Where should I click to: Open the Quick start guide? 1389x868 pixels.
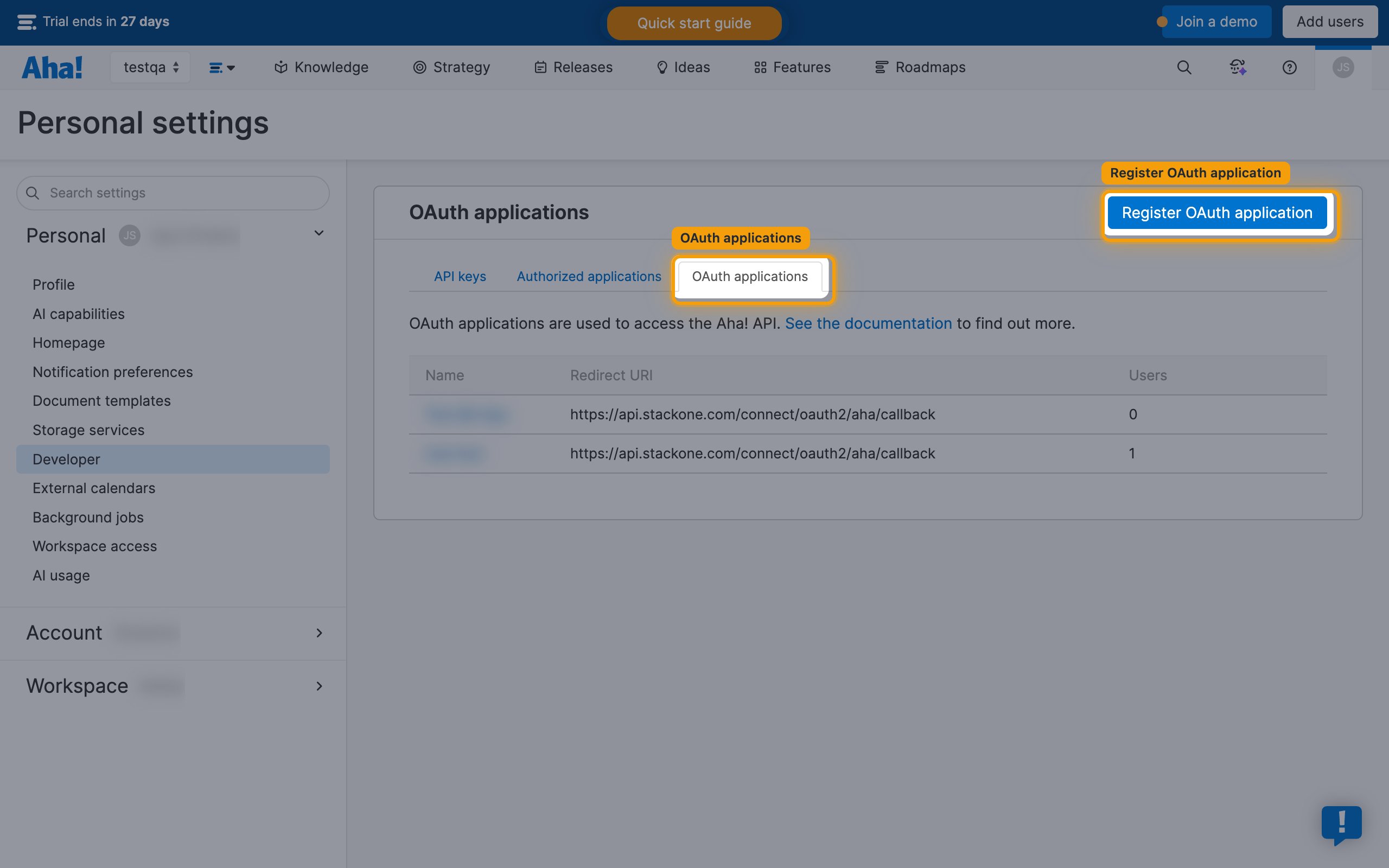pyautogui.click(x=694, y=23)
